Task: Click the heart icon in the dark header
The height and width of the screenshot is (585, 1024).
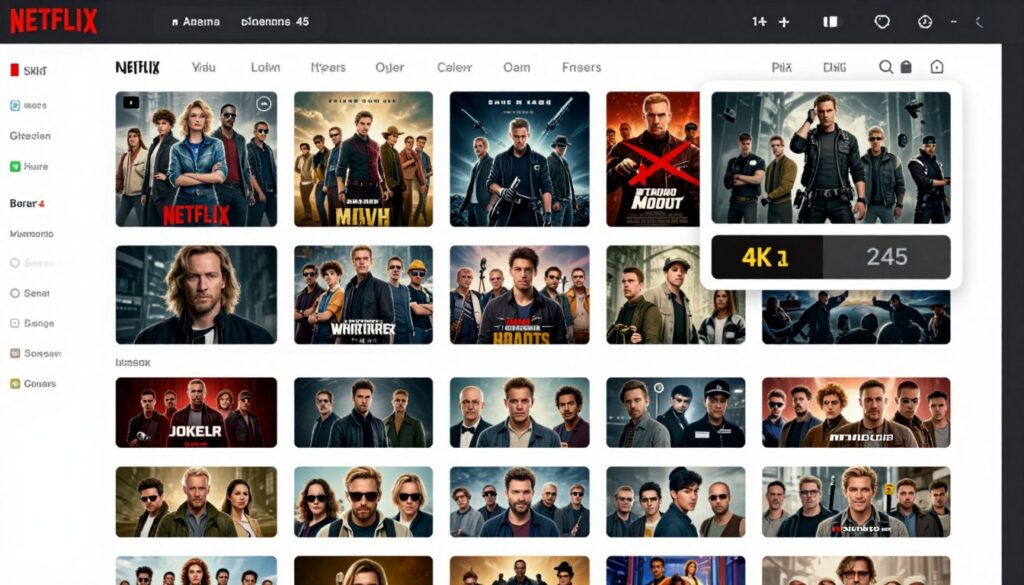Action: point(882,22)
